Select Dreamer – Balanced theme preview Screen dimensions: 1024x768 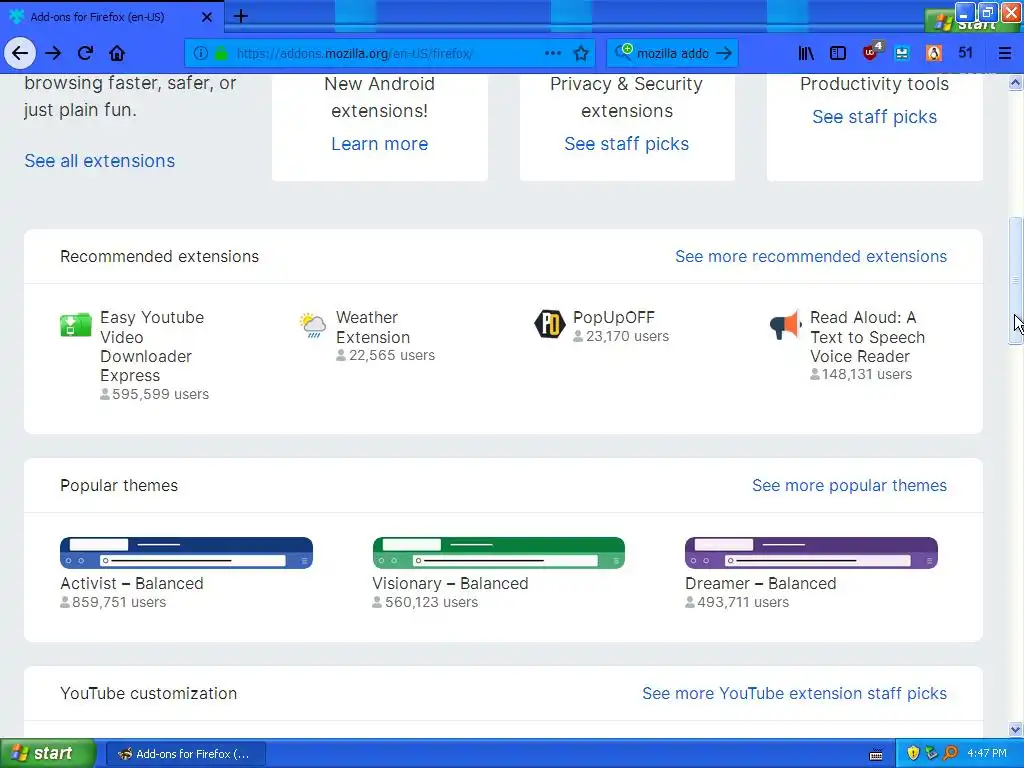(811, 552)
